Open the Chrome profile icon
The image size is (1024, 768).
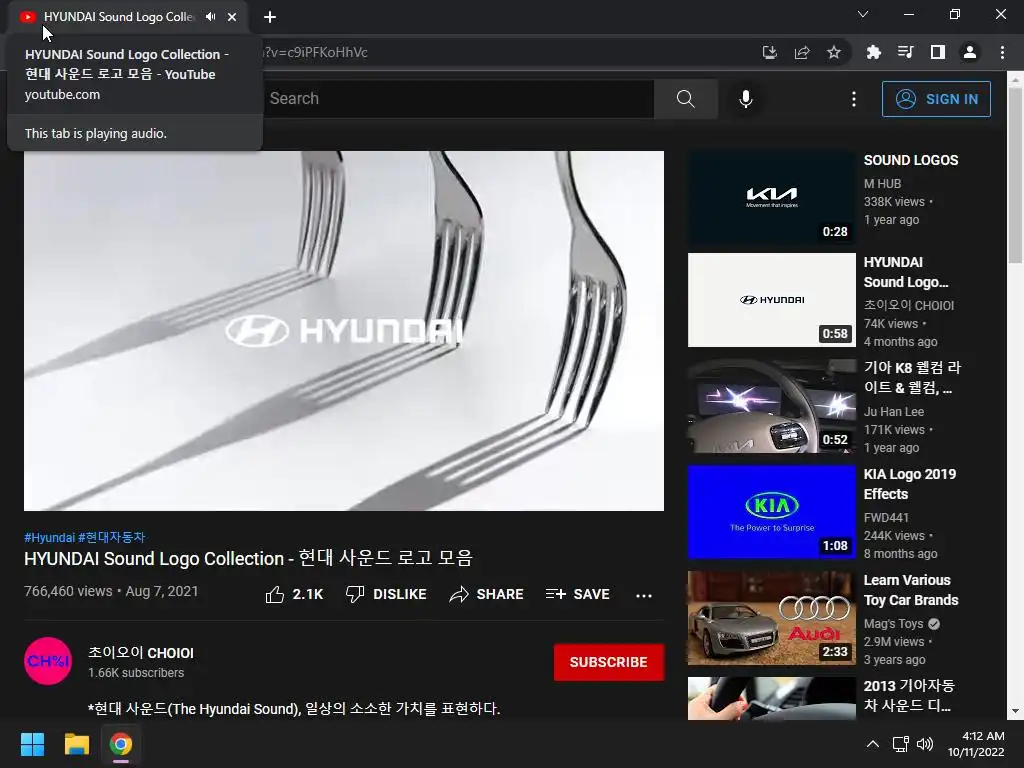coord(970,52)
